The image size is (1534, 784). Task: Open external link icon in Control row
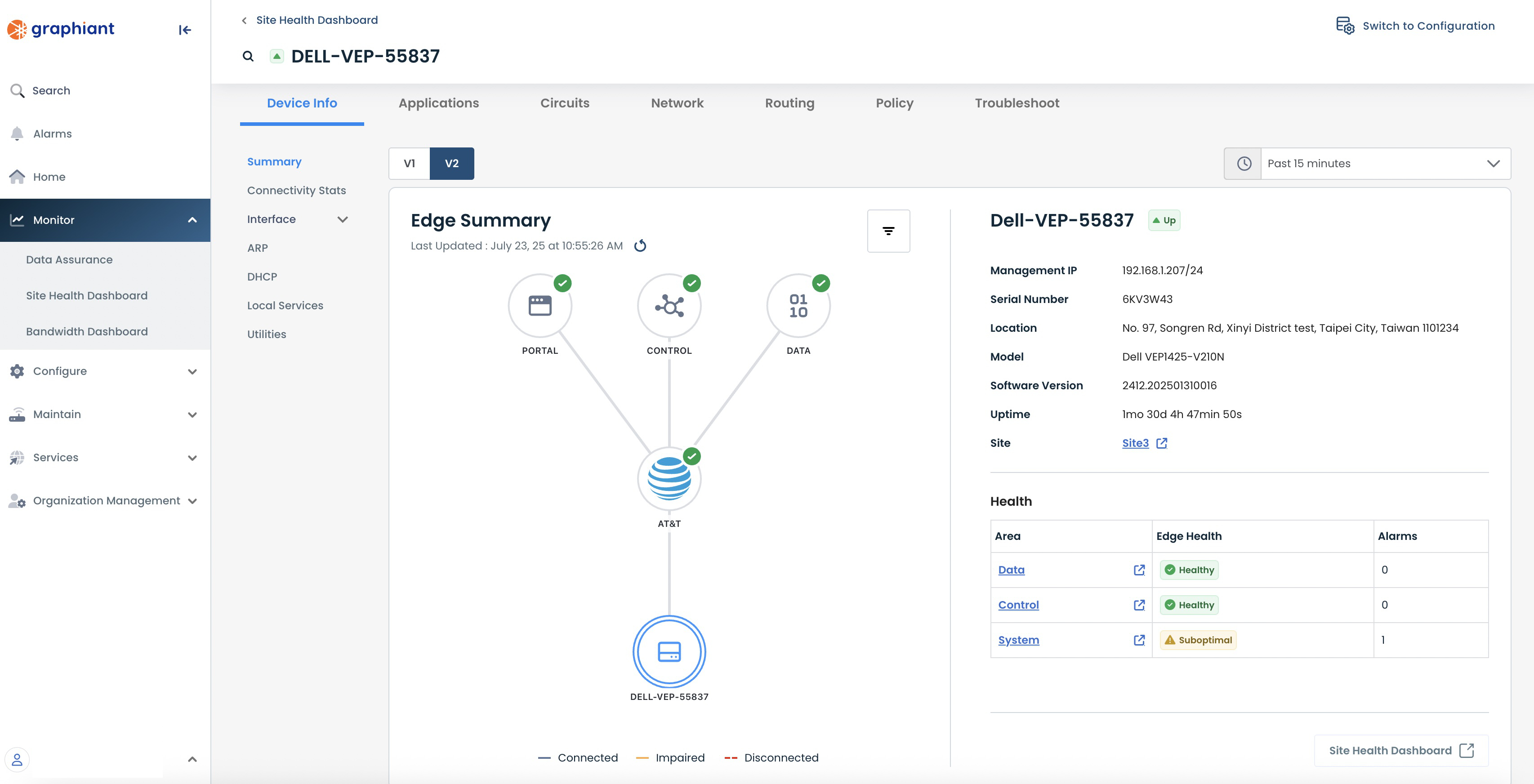pos(1139,606)
